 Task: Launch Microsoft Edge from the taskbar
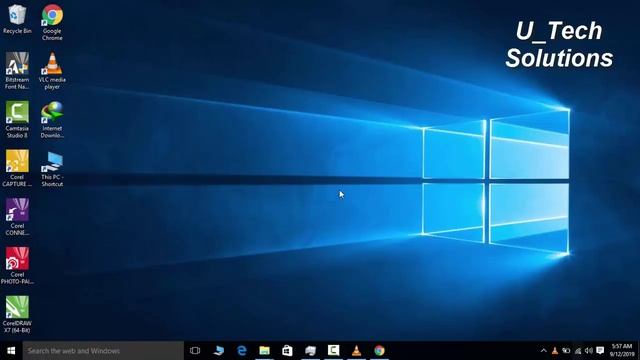(x=242, y=351)
